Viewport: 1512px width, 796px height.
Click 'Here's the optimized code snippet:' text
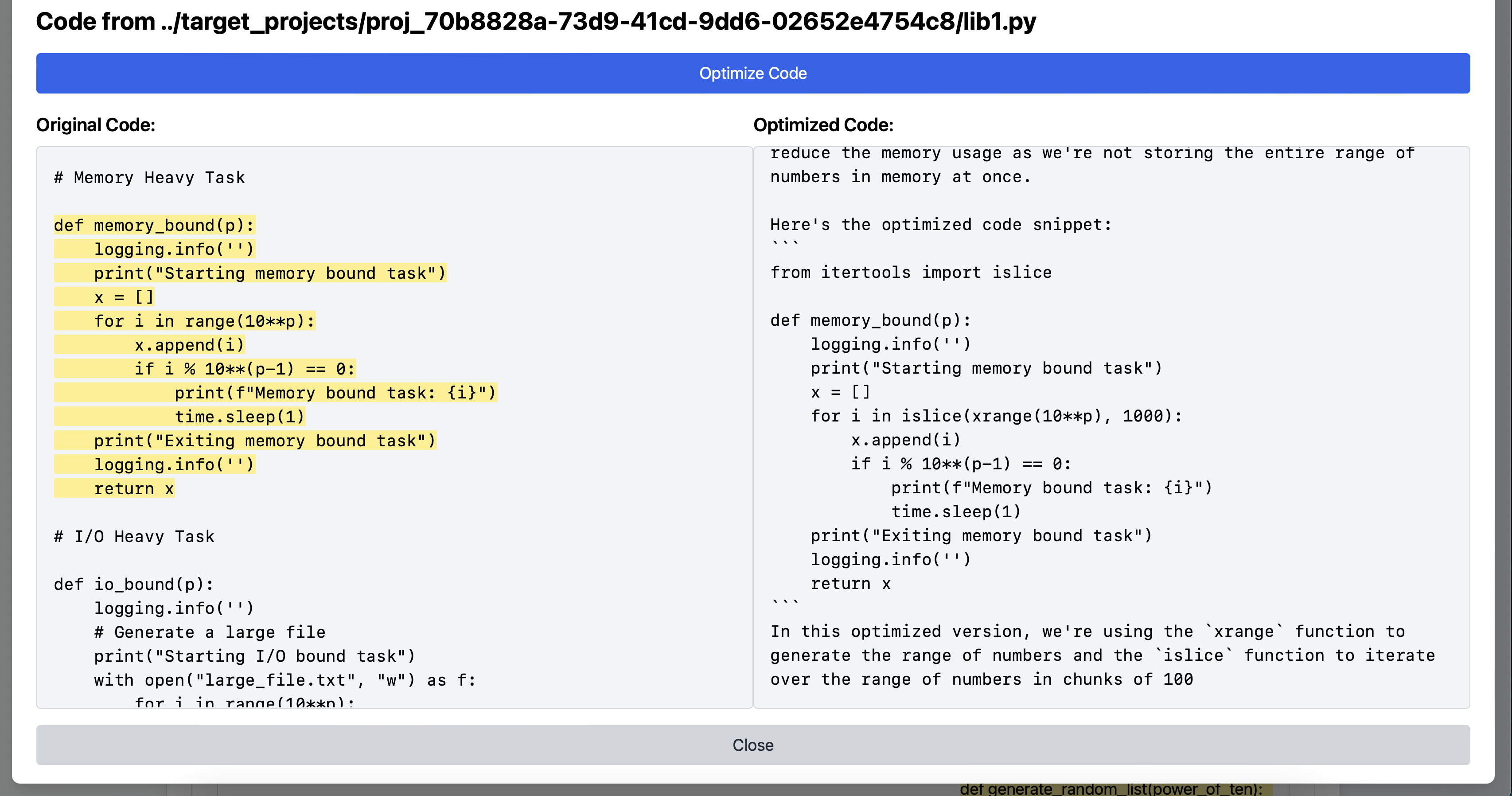pos(941,225)
